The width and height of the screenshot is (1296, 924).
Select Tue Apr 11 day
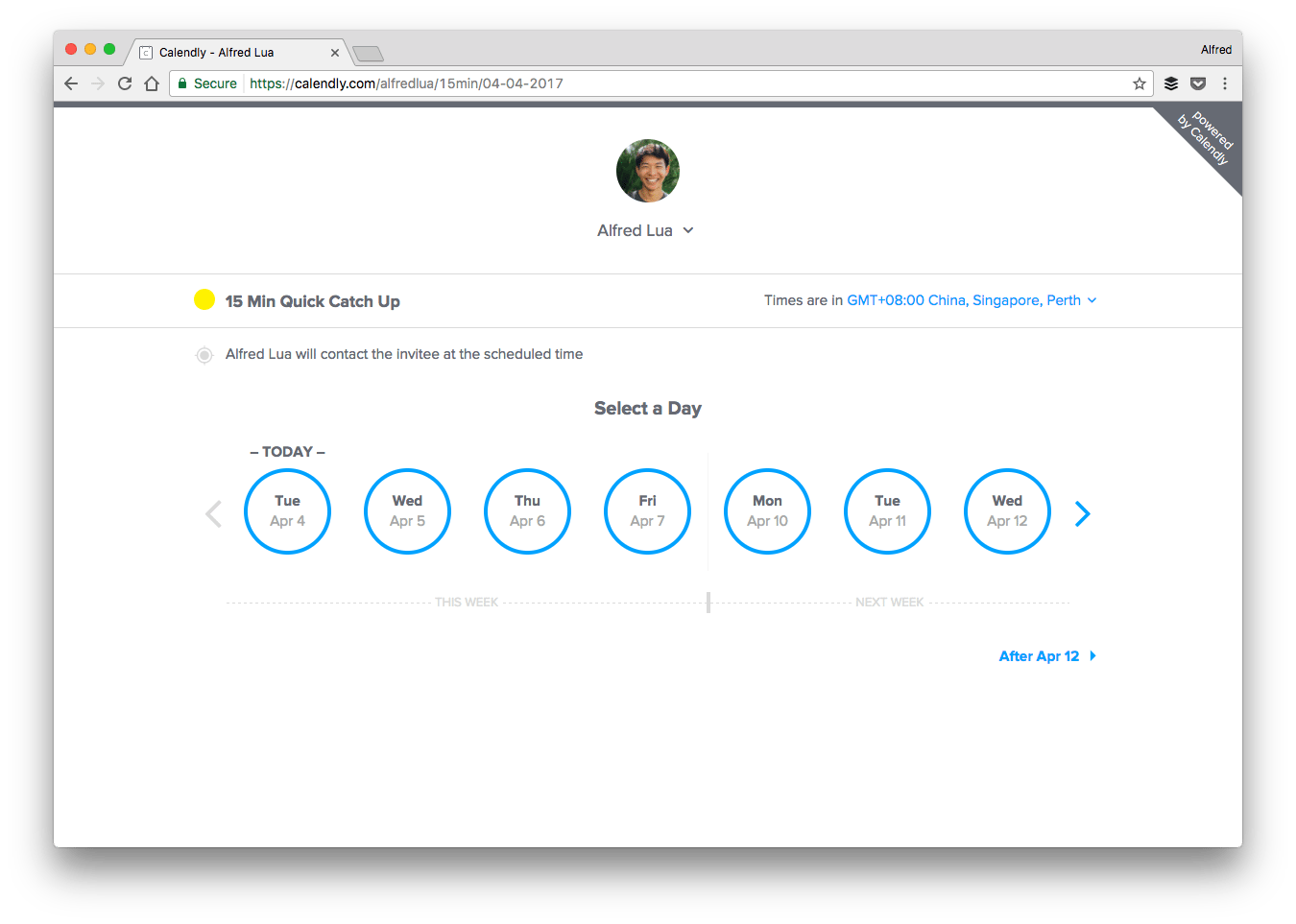887,511
